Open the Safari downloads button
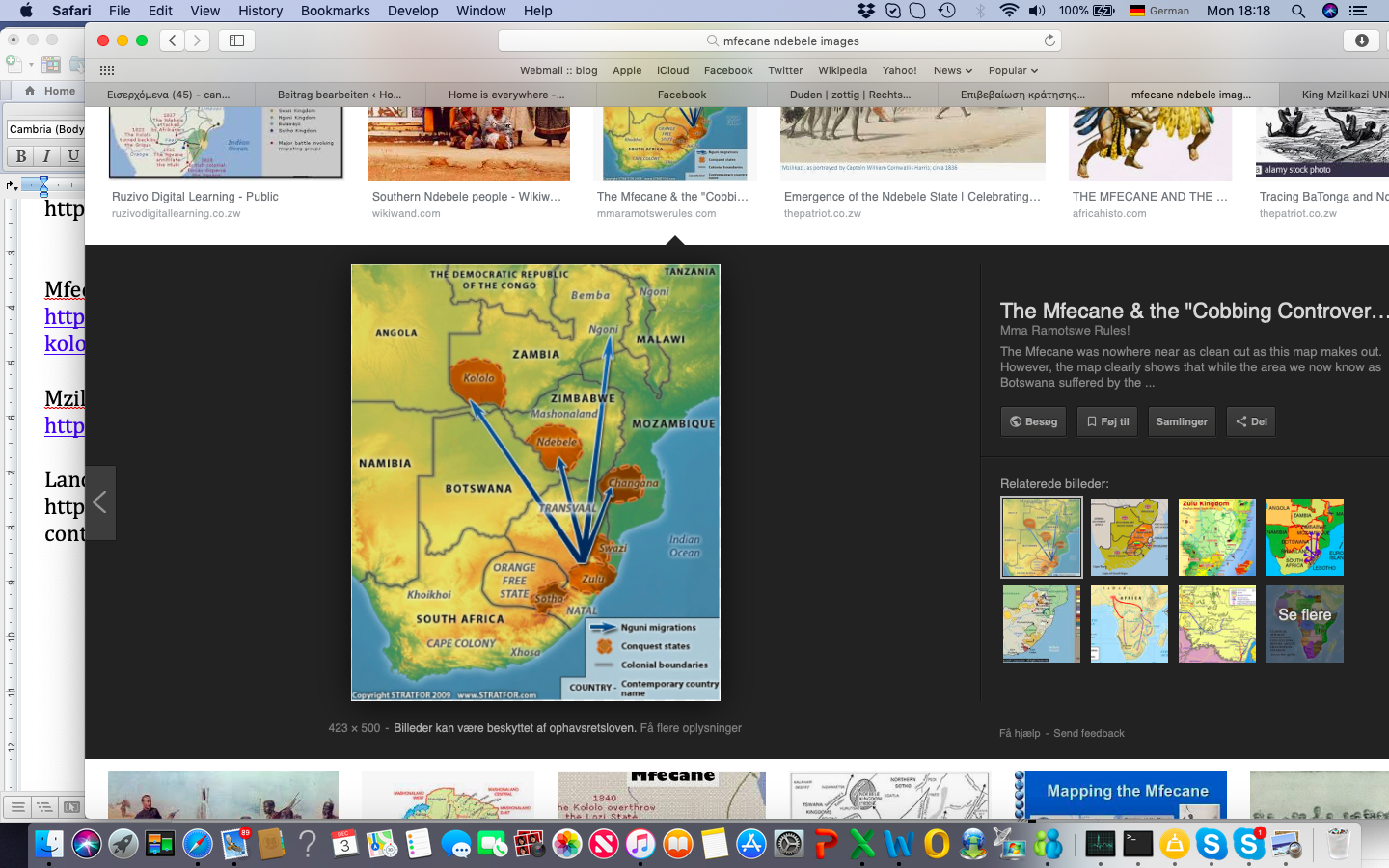The width and height of the screenshot is (1389, 868). click(1361, 41)
